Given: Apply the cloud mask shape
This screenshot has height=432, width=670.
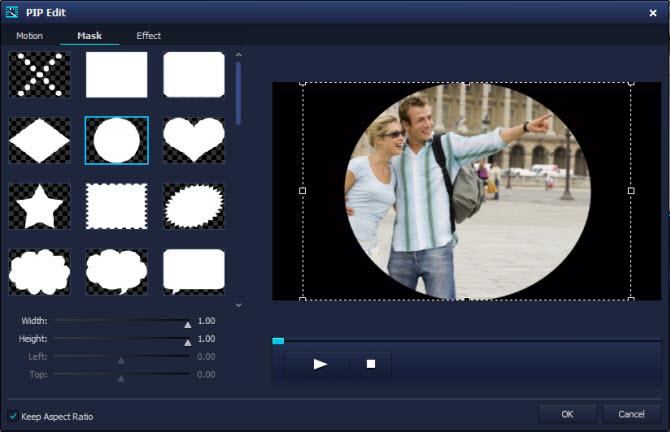Looking at the screenshot, I should tap(40, 272).
